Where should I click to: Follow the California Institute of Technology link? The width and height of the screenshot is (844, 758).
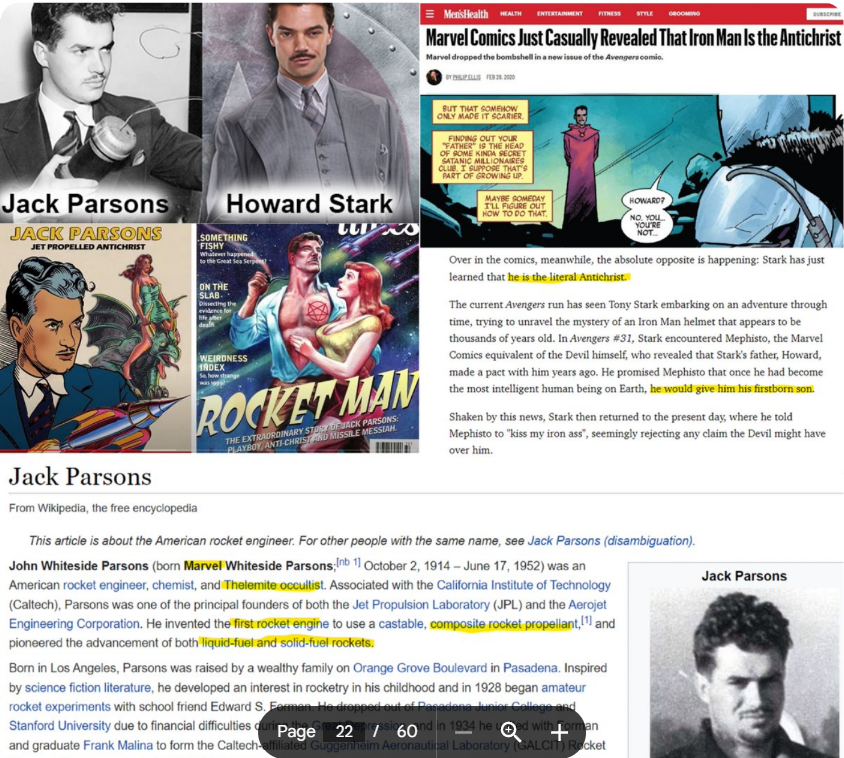(523, 585)
